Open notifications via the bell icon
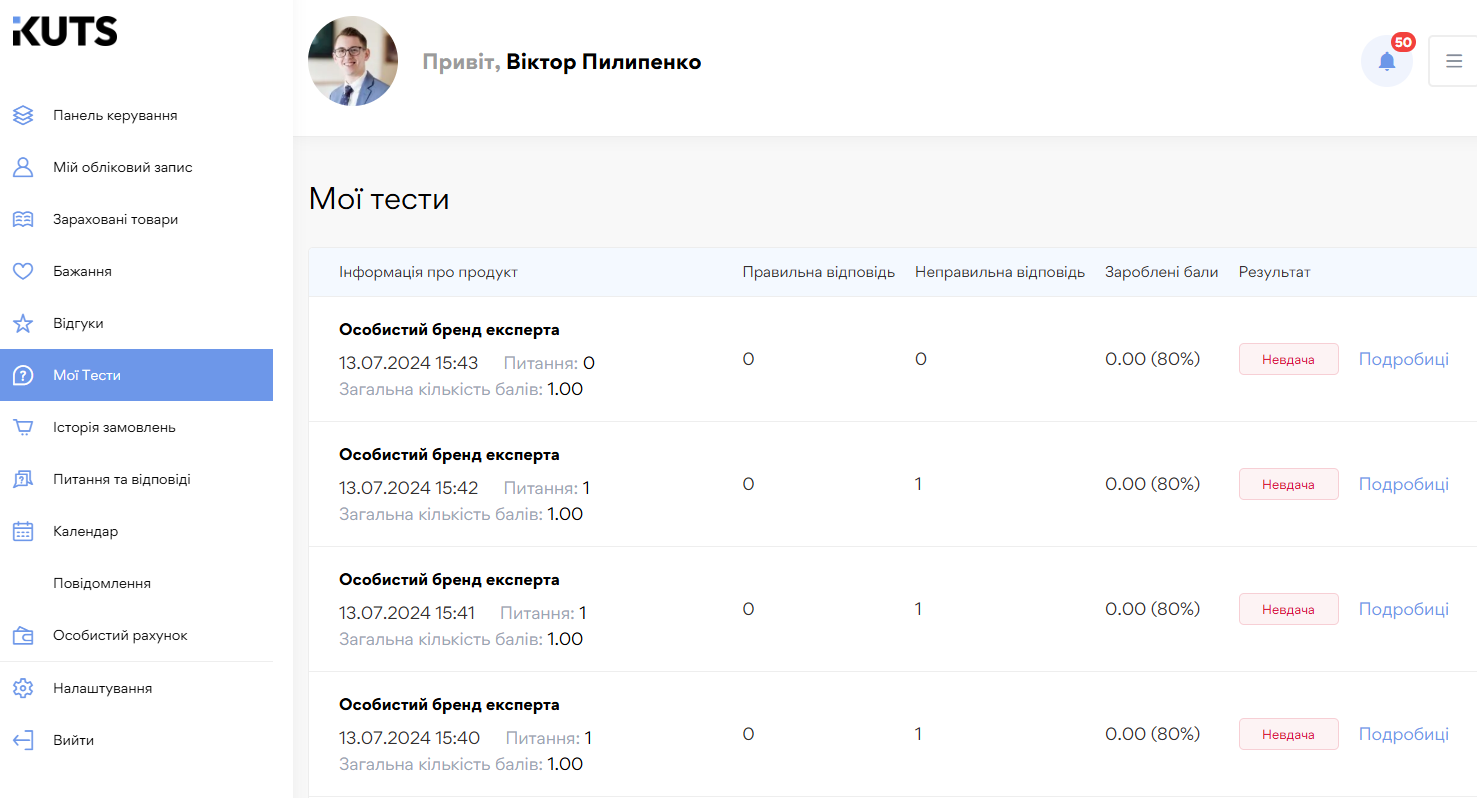Screen dimensions: 1477x798 click(1387, 61)
